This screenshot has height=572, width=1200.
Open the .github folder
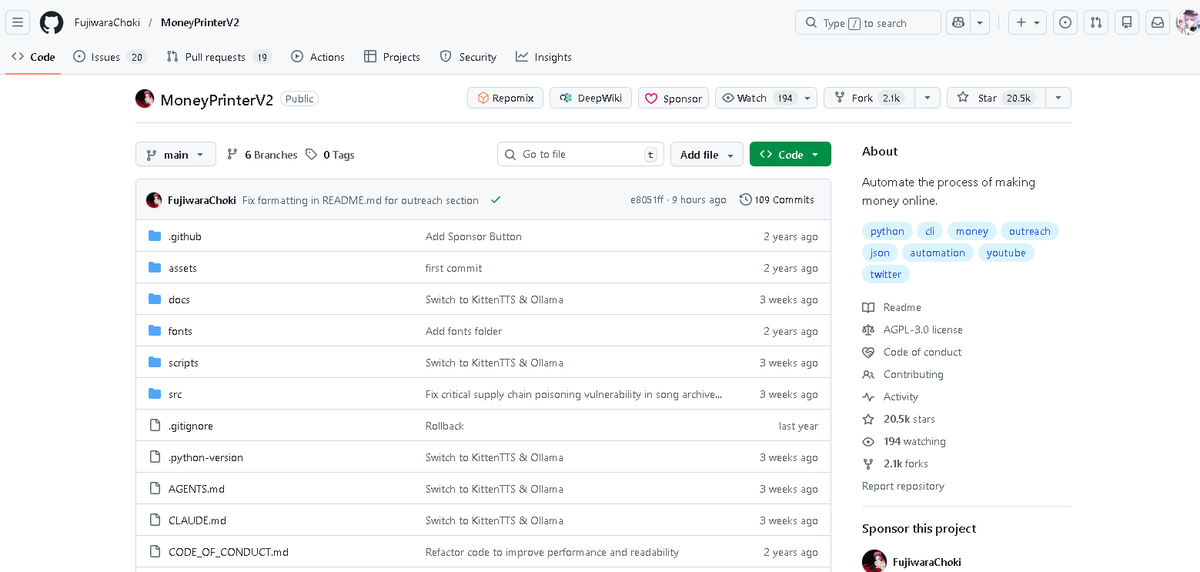click(185, 236)
